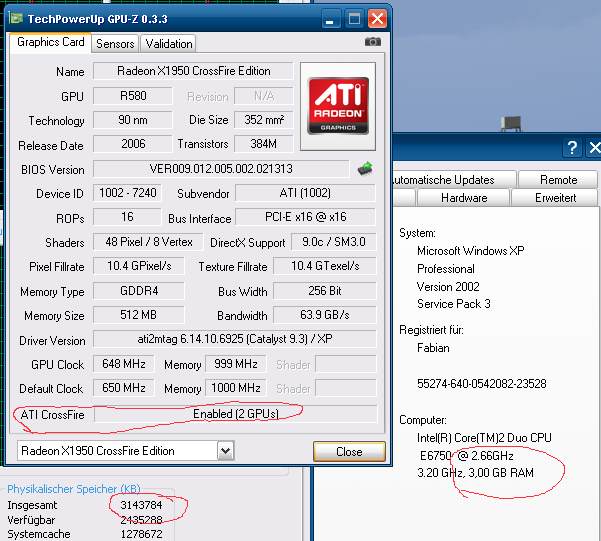Viewport: 601px width, 541px height.
Task: Click the green BIOS save chip icon
Action: 365,168
